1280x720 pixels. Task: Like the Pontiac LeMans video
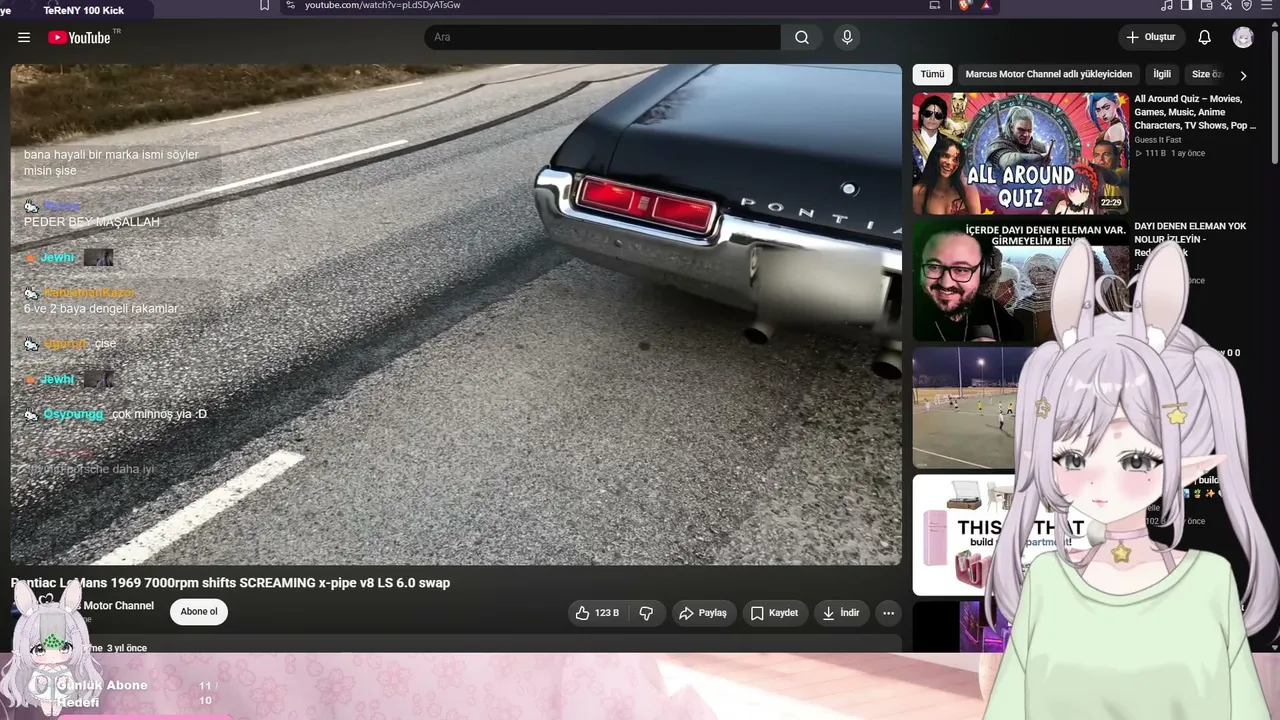(597, 613)
